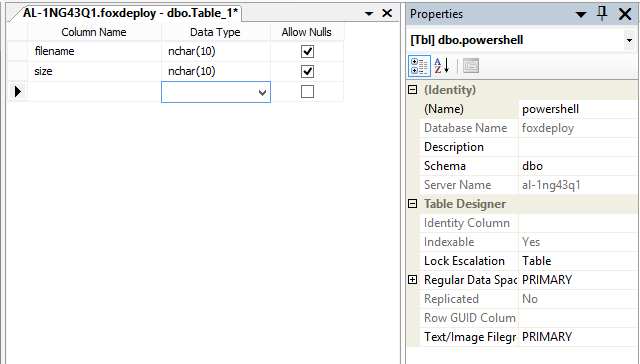
Task: Open Properties window position menu arrow
Action: point(580,15)
